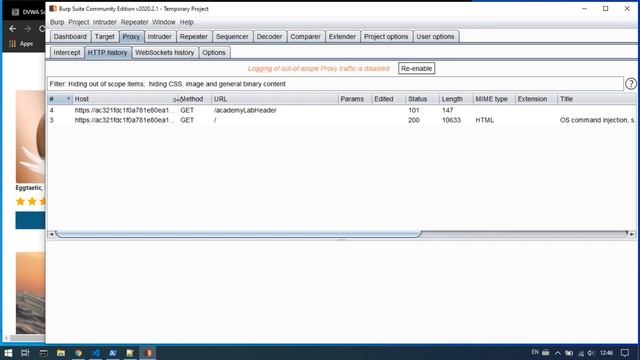The height and width of the screenshot is (360, 640).
Task: Open the Proxy Options sub-tab
Action: pyautogui.click(x=214, y=53)
